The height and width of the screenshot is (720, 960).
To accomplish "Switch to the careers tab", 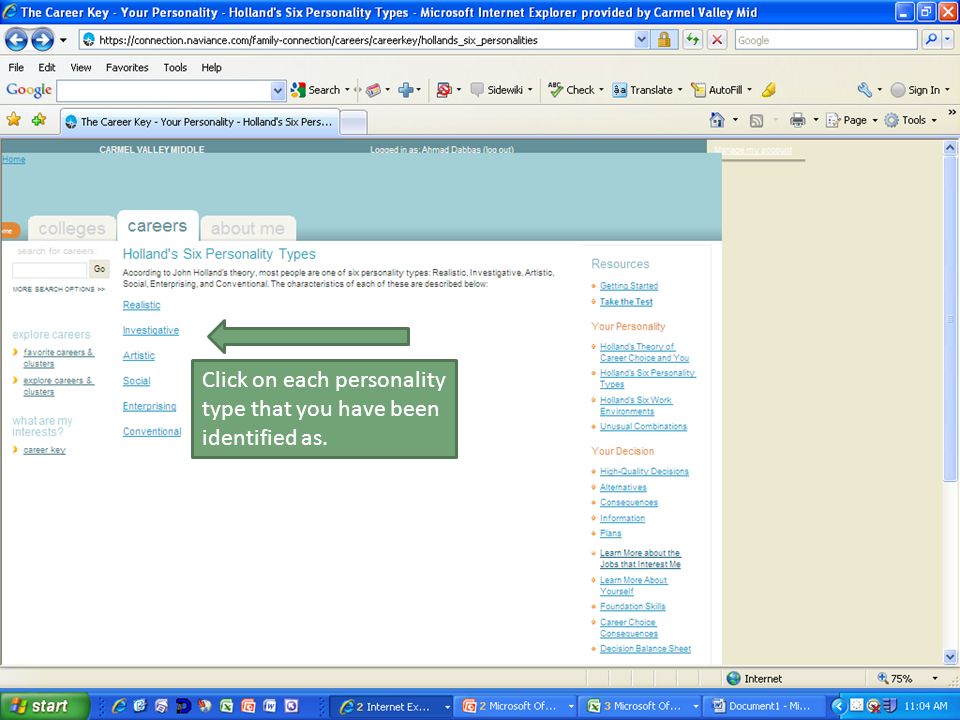I will 157,226.
